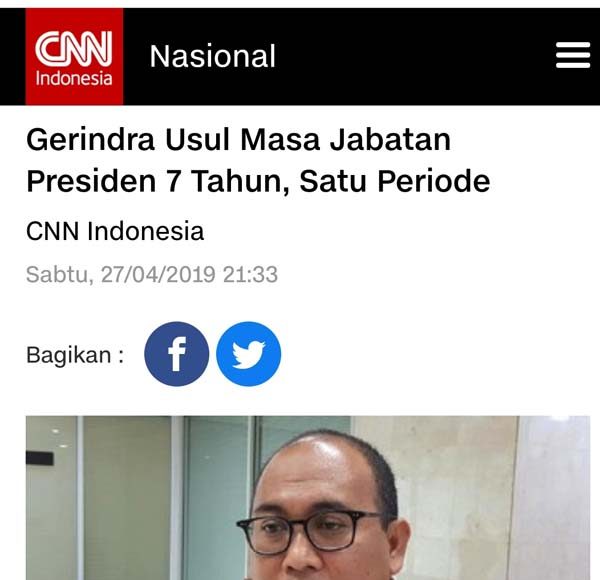The image size is (600, 580).
Task: Click the time 21:33 in the dateline
Action: [250, 274]
